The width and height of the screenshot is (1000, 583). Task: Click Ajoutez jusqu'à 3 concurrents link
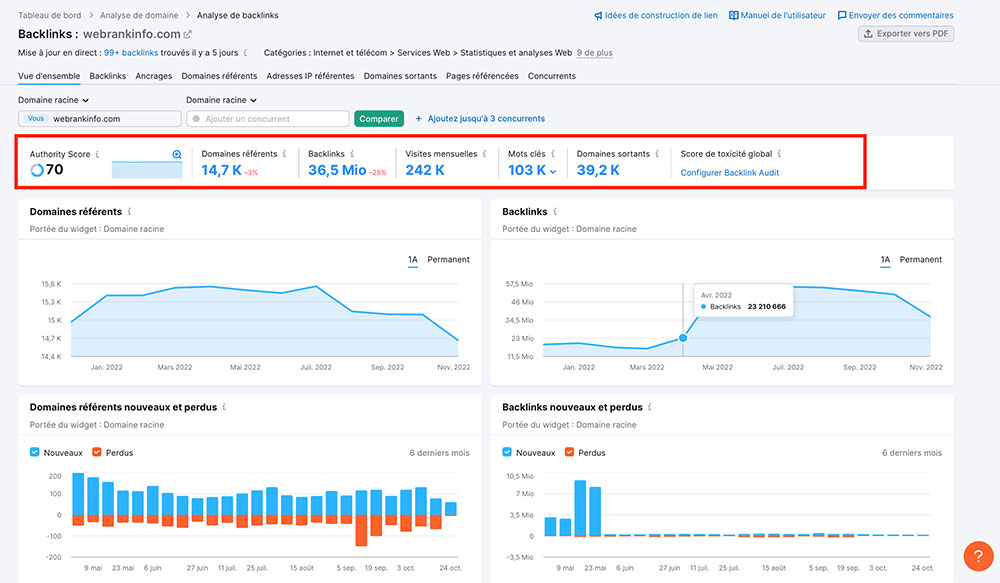[x=486, y=119]
